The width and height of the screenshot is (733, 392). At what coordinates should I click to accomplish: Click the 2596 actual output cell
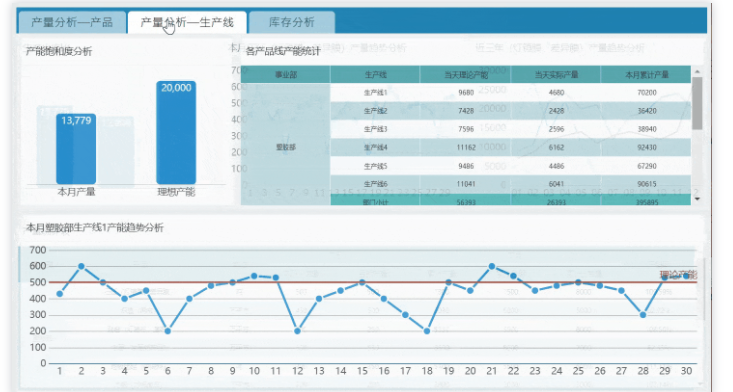pyautogui.click(x=556, y=129)
